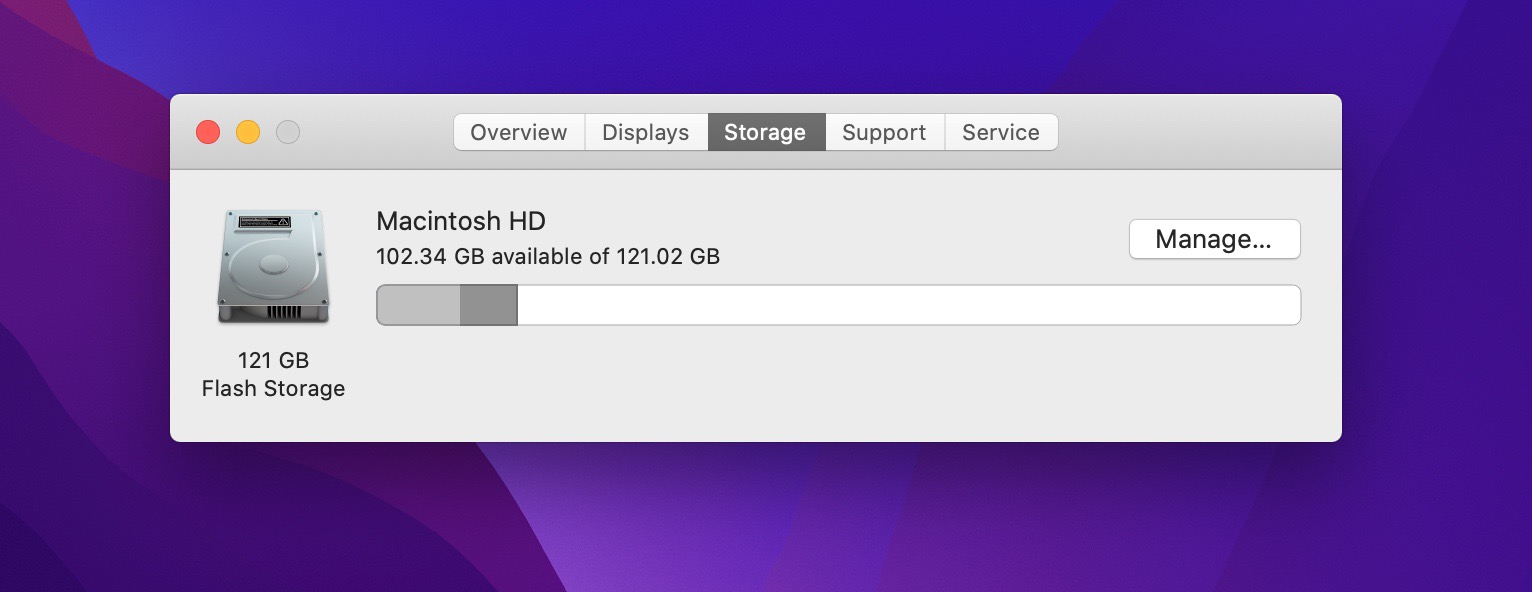Switch to the Overview tab
Viewport: 1532px width, 592px height.
tap(518, 132)
